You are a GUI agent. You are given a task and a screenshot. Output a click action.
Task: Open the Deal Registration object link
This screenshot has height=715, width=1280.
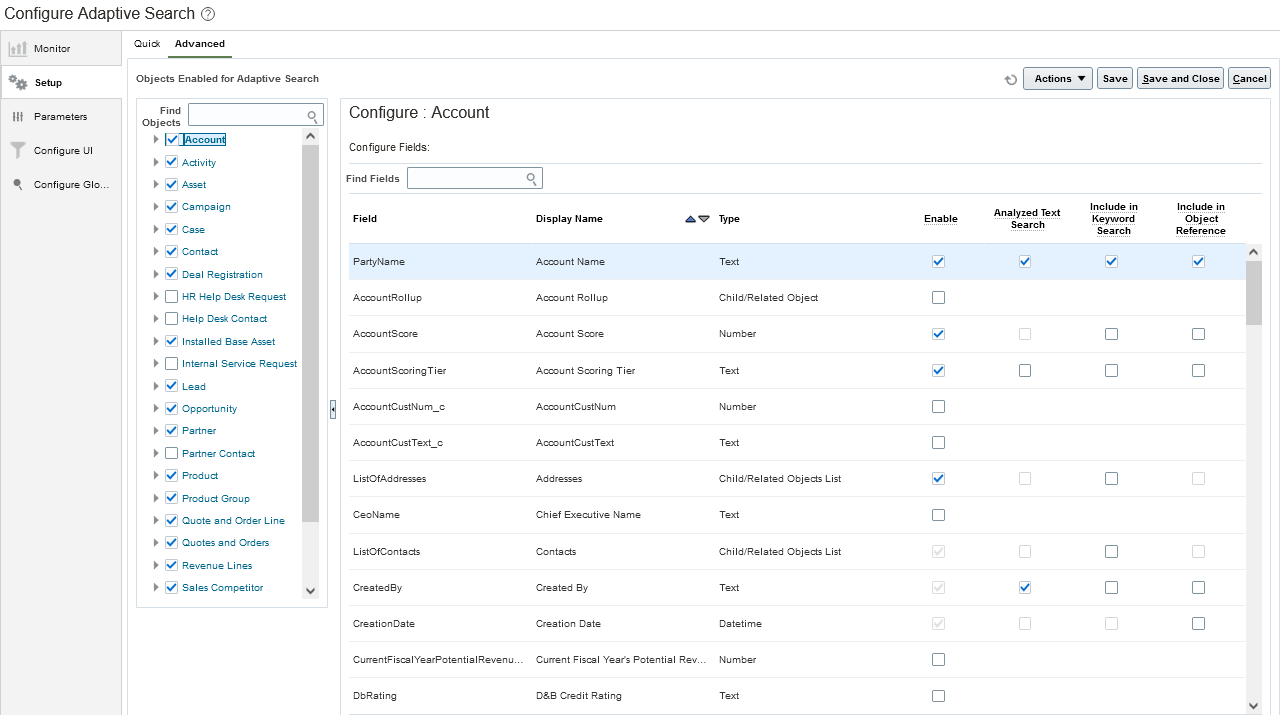tap(222, 275)
